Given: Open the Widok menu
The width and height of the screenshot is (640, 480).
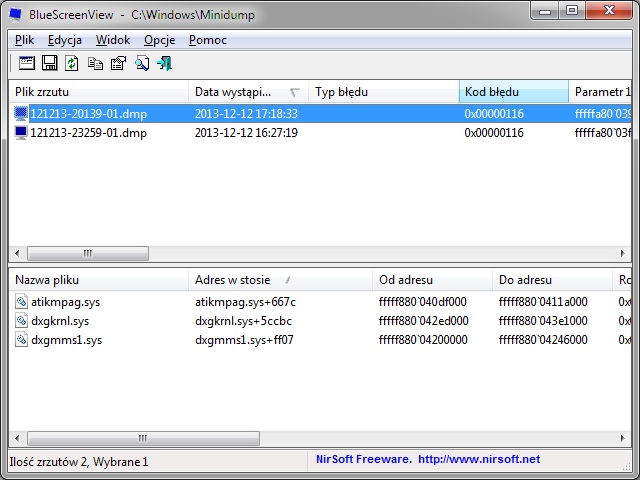Looking at the screenshot, I should click(x=113, y=40).
